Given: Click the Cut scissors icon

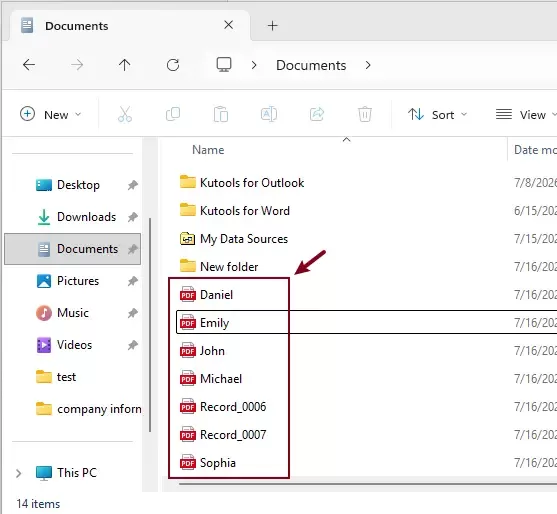Looking at the screenshot, I should [125, 114].
